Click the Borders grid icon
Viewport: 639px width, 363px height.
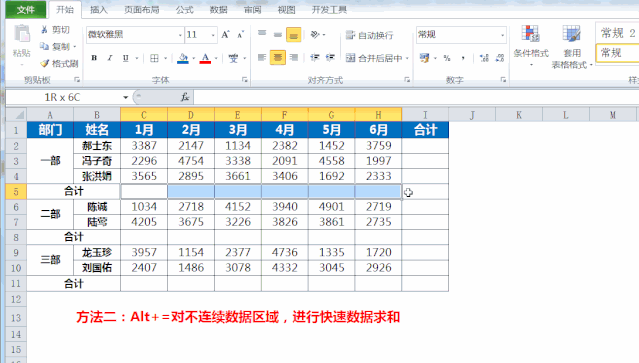click(x=154, y=58)
